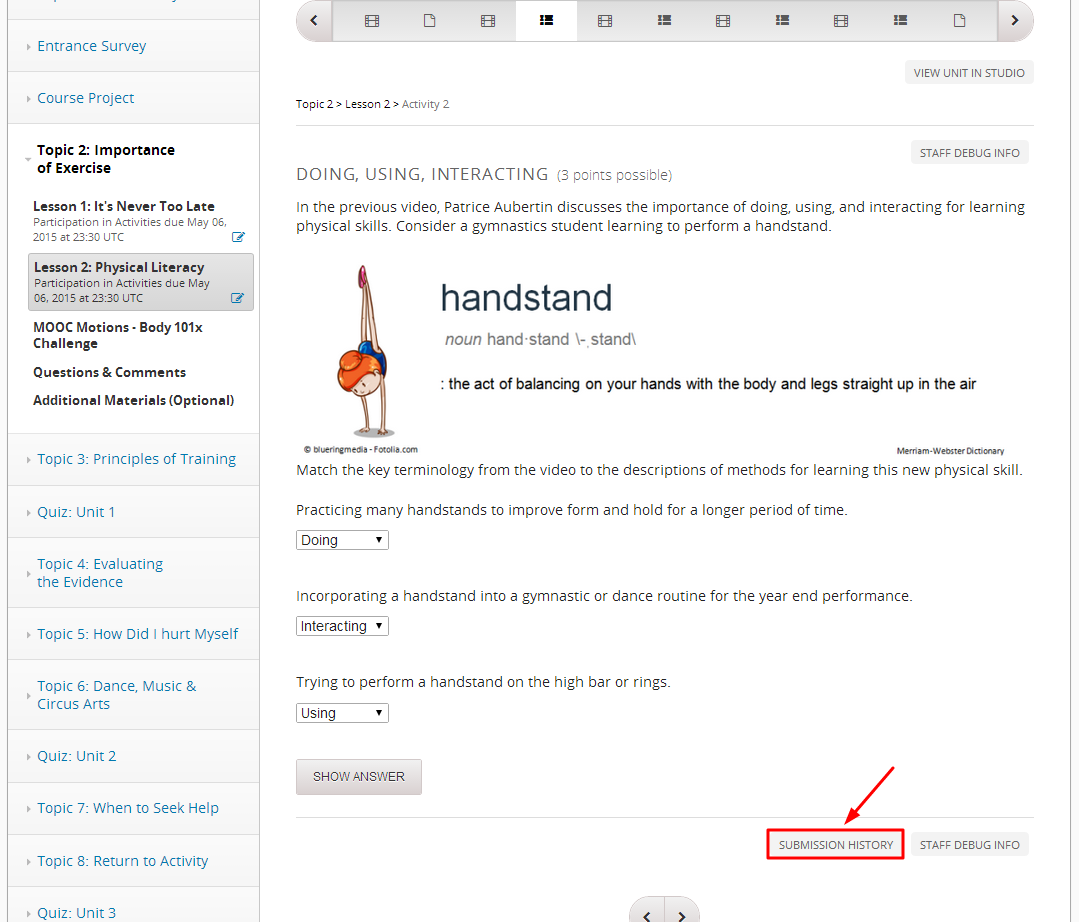Collapse Topic 2: Importance of Exercise section
The width and height of the screenshot is (1079, 922).
pyautogui.click(x=105, y=159)
